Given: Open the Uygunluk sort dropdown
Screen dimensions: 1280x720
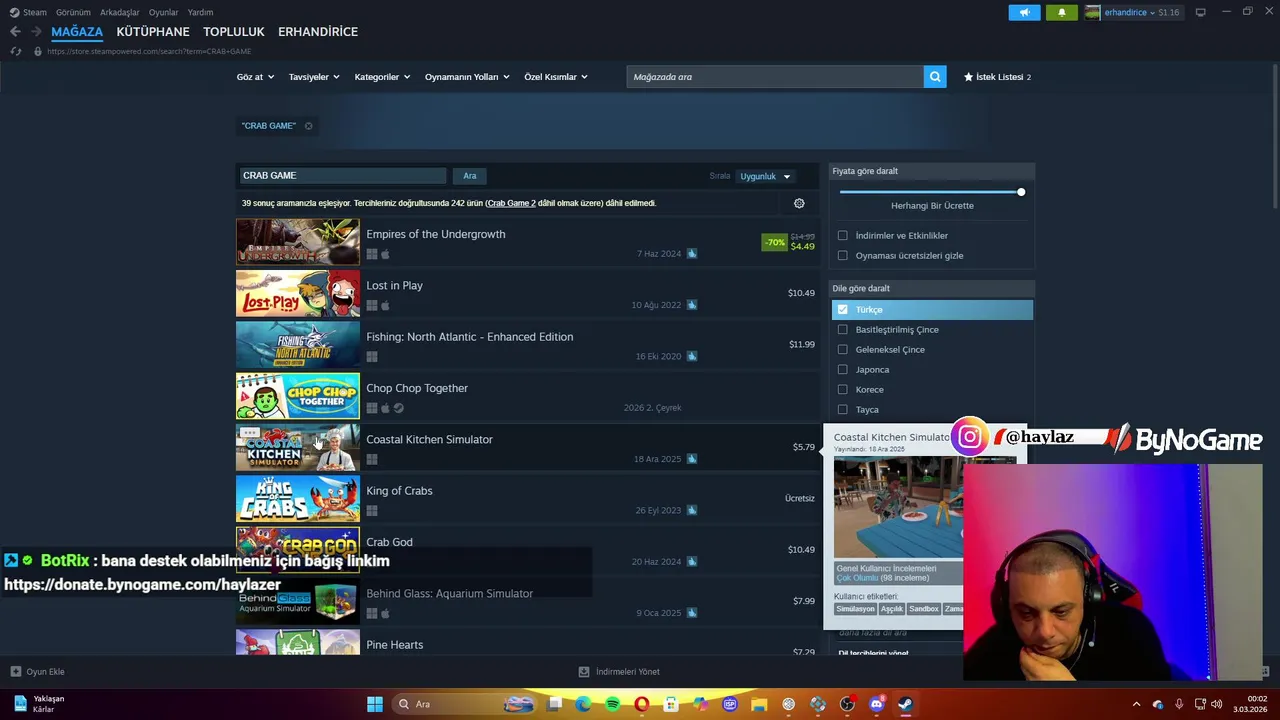Looking at the screenshot, I should tap(765, 177).
